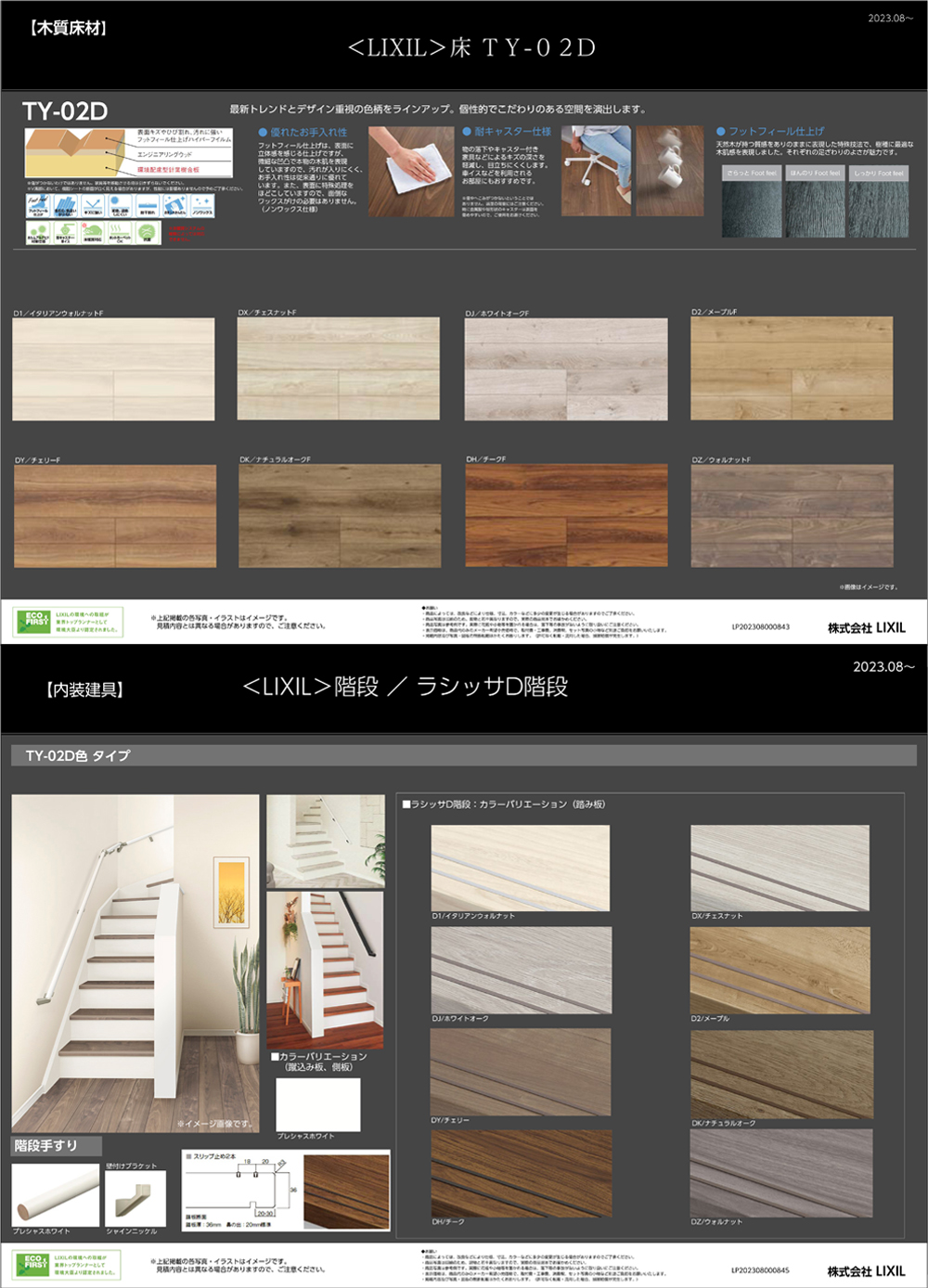The height and width of the screenshot is (1288, 928).
Task: Click the 優れたお手入れ性 heading
Action: 303,133
